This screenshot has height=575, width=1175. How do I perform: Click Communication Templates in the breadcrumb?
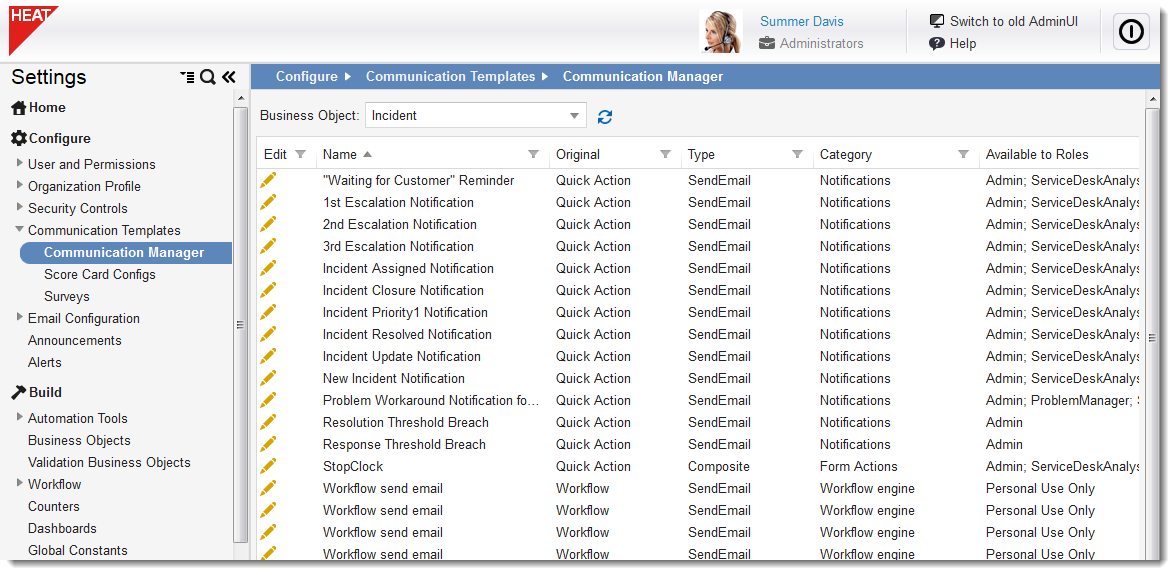450,76
